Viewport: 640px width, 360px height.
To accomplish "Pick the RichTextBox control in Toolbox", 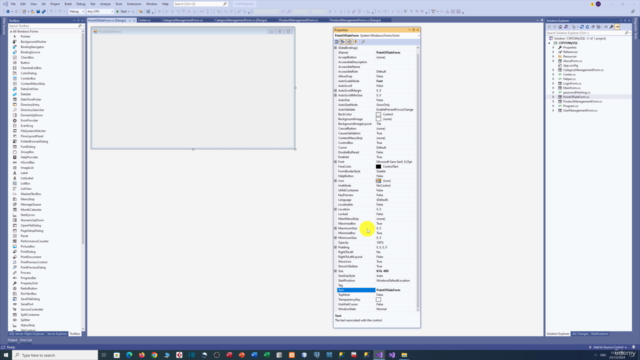I will tap(29, 294).
